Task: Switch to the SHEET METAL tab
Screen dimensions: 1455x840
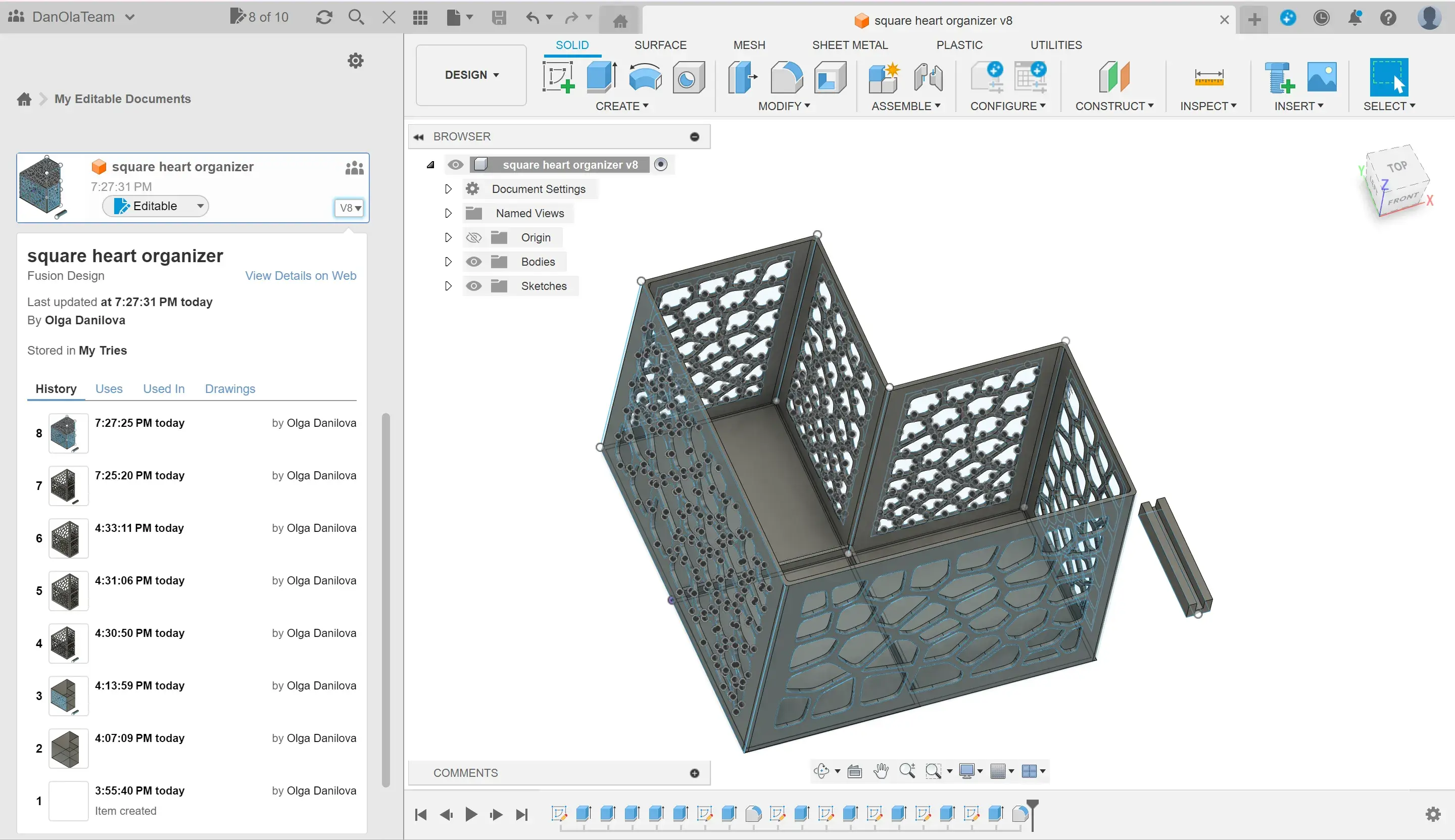Action: [x=849, y=45]
